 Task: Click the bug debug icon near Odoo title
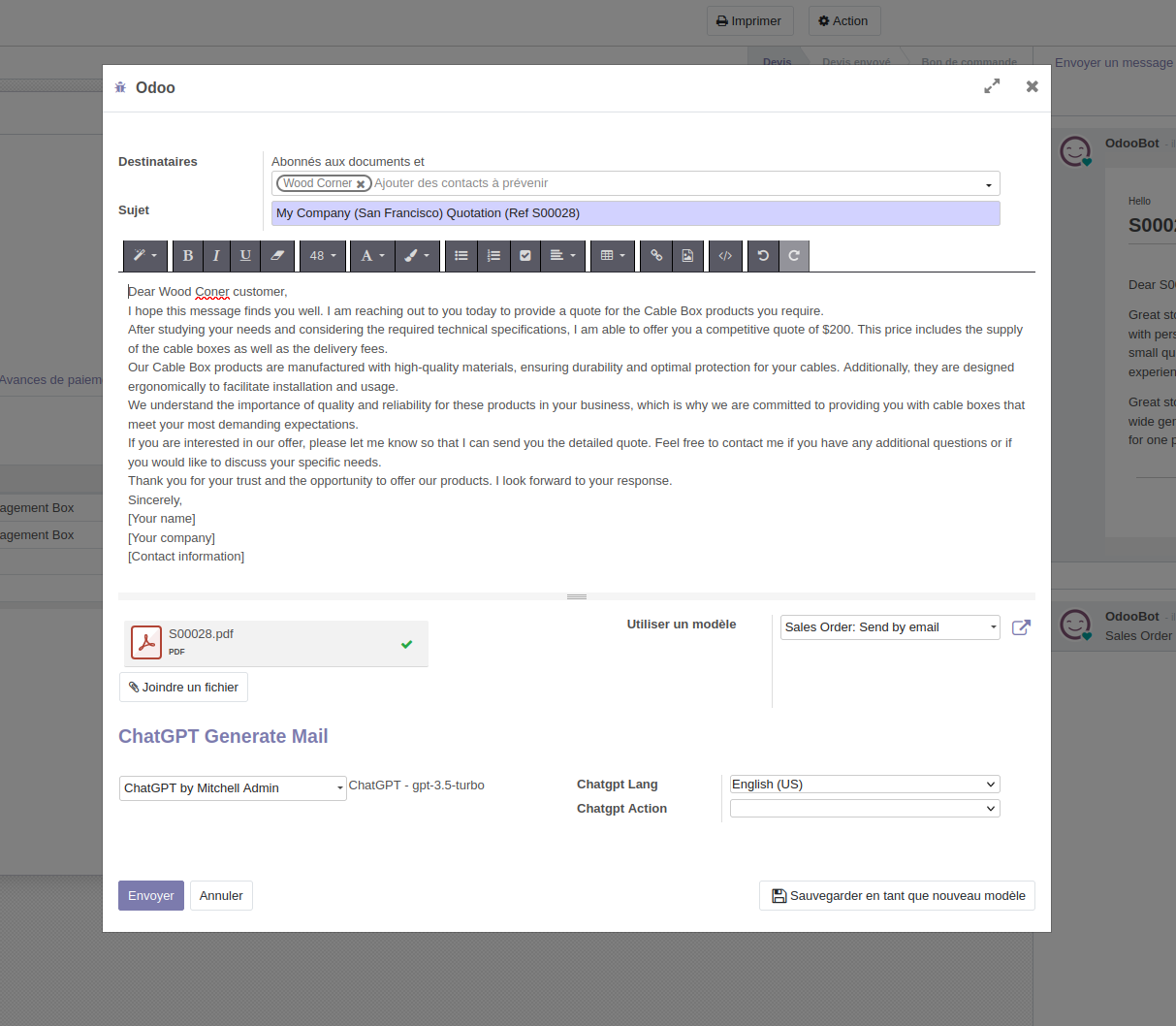(x=120, y=87)
